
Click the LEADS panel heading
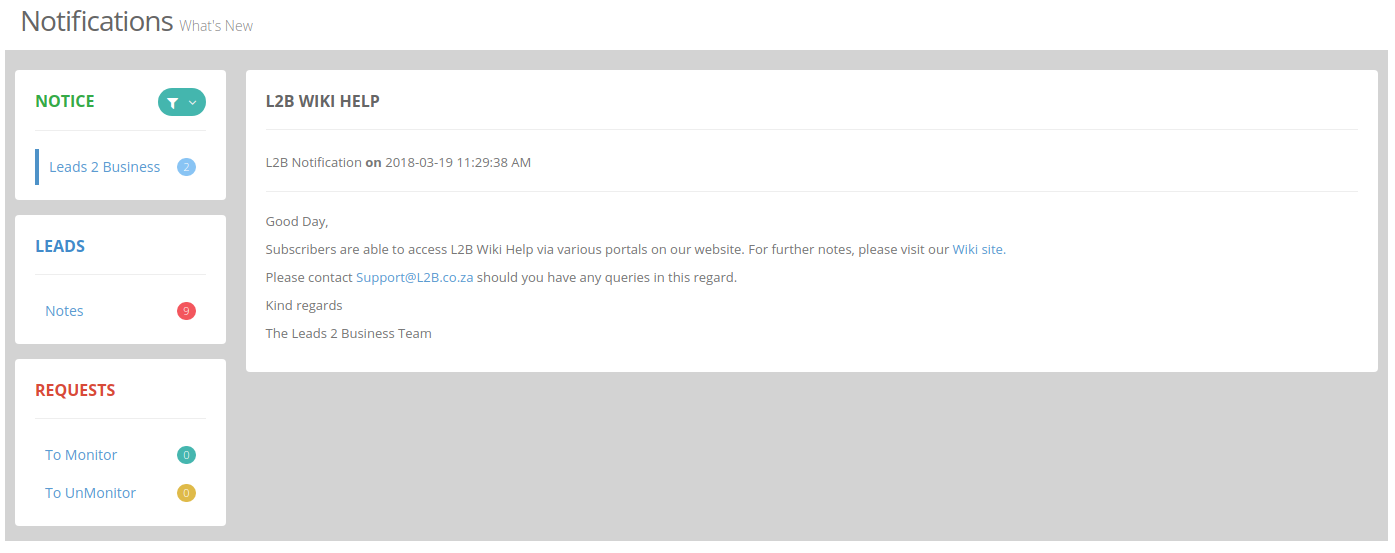pyautogui.click(x=60, y=246)
